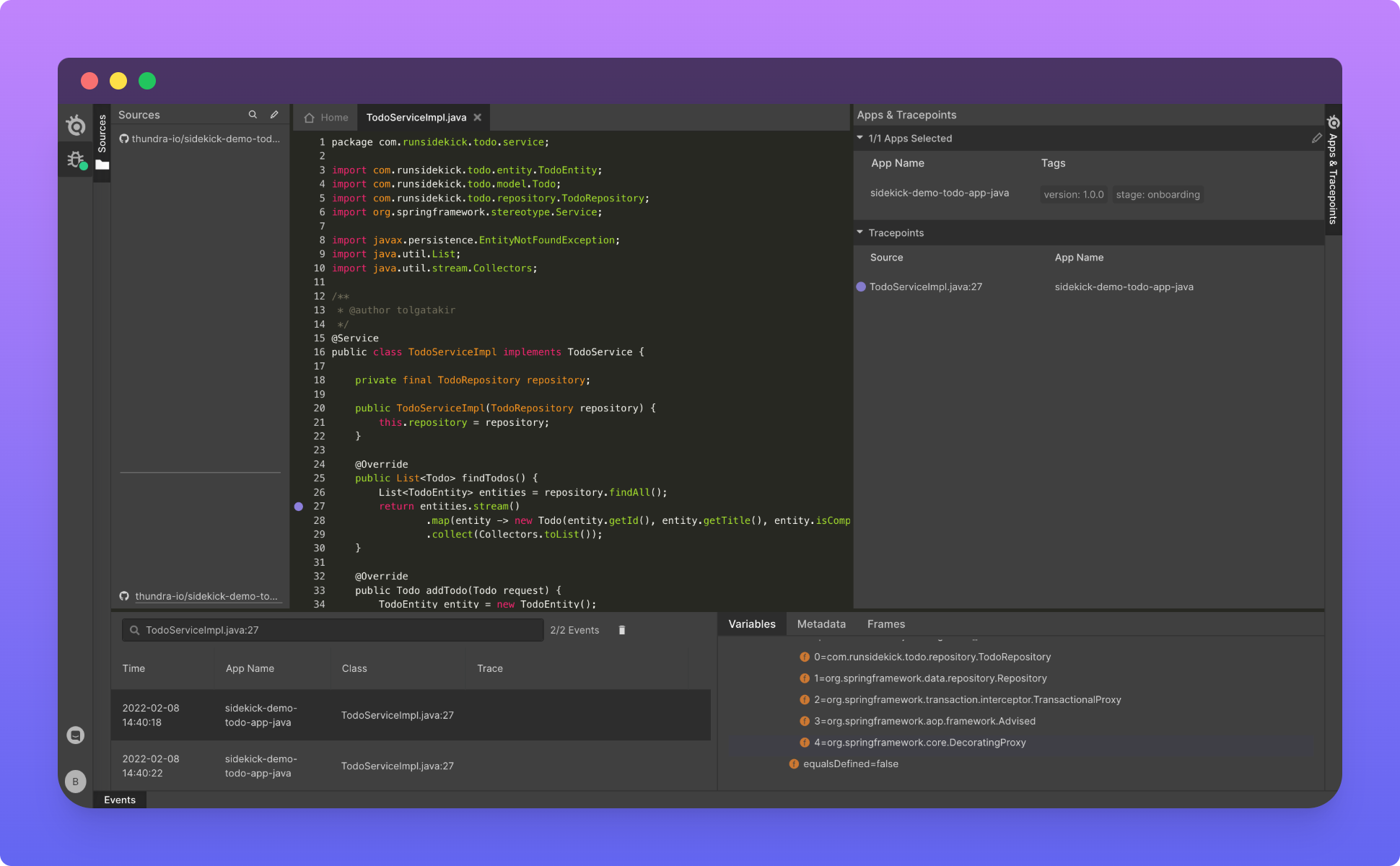1400x866 pixels.
Task: Click the version: 1.0.0 tag
Action: coord(1074,195)
